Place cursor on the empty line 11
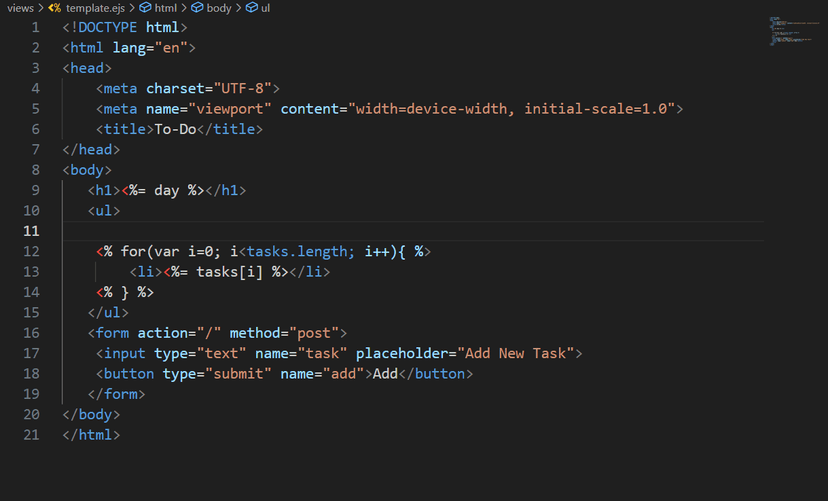 pos(413,231)
